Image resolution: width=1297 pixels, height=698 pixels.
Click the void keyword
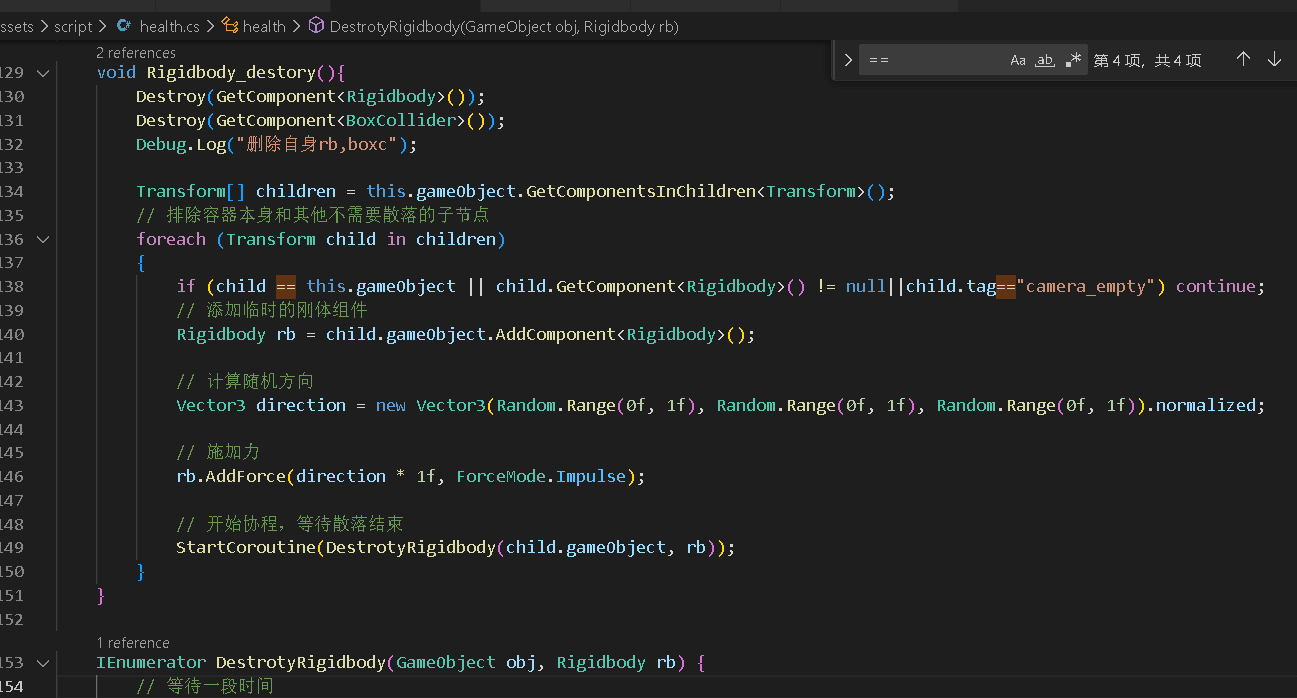point(117,73)
